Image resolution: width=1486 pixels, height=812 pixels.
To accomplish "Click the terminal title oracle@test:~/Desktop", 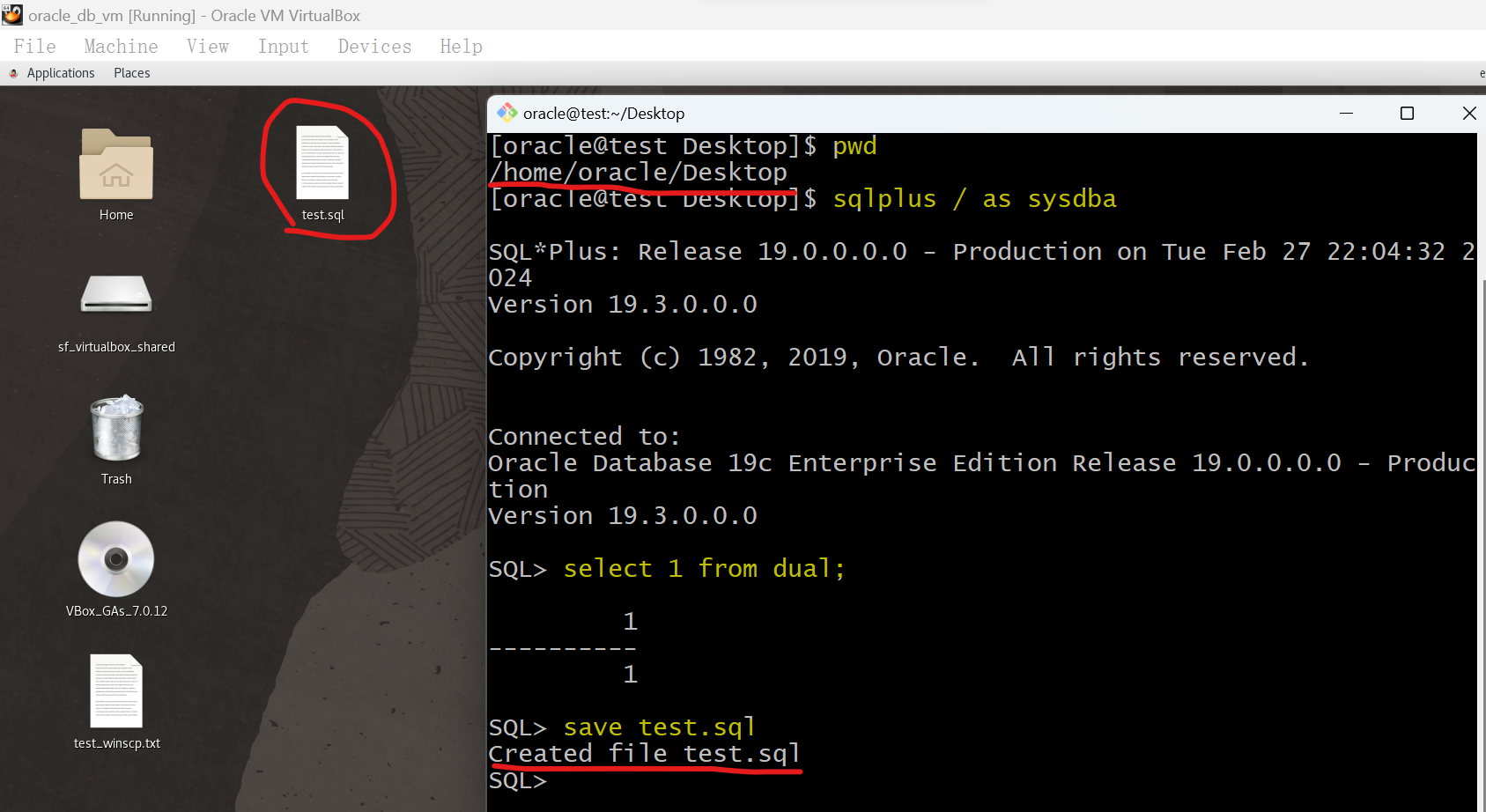I will (603, 113).
